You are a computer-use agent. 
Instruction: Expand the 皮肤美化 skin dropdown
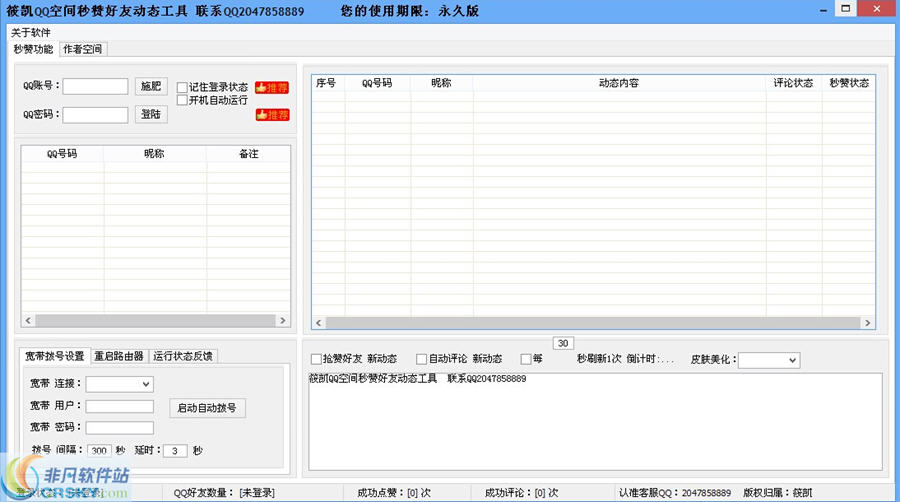[x=768, y=360]
